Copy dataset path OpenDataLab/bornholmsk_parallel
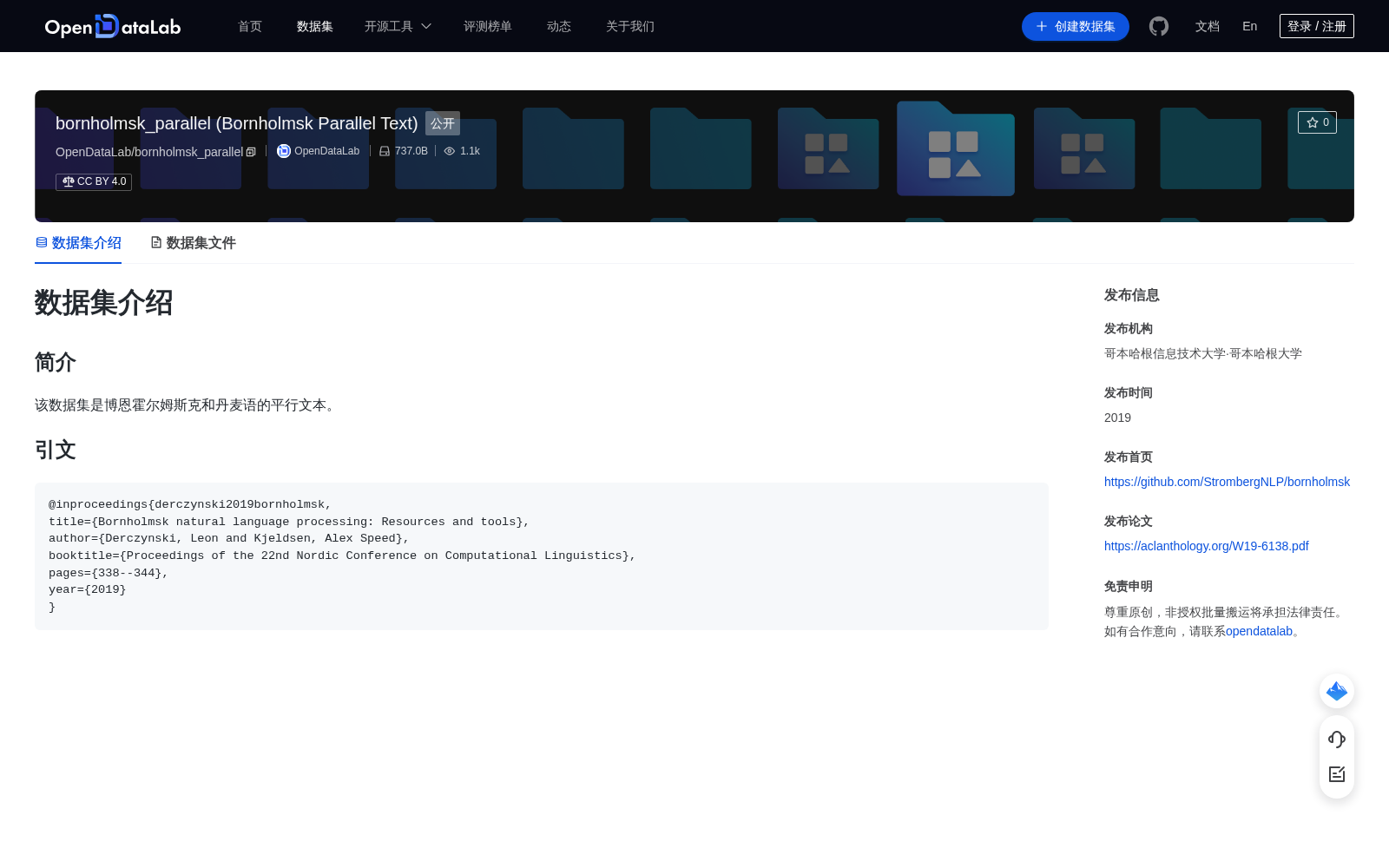The height and width of the screenshot is (868, 1389). tap(251, 152)
